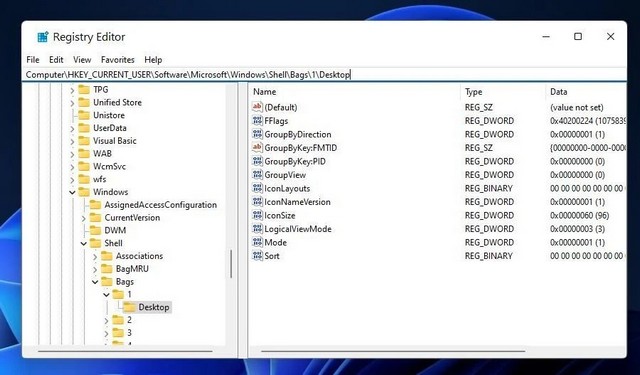Click the (Default) string value icon
640x375 pixels.
(x=257, y=107)
